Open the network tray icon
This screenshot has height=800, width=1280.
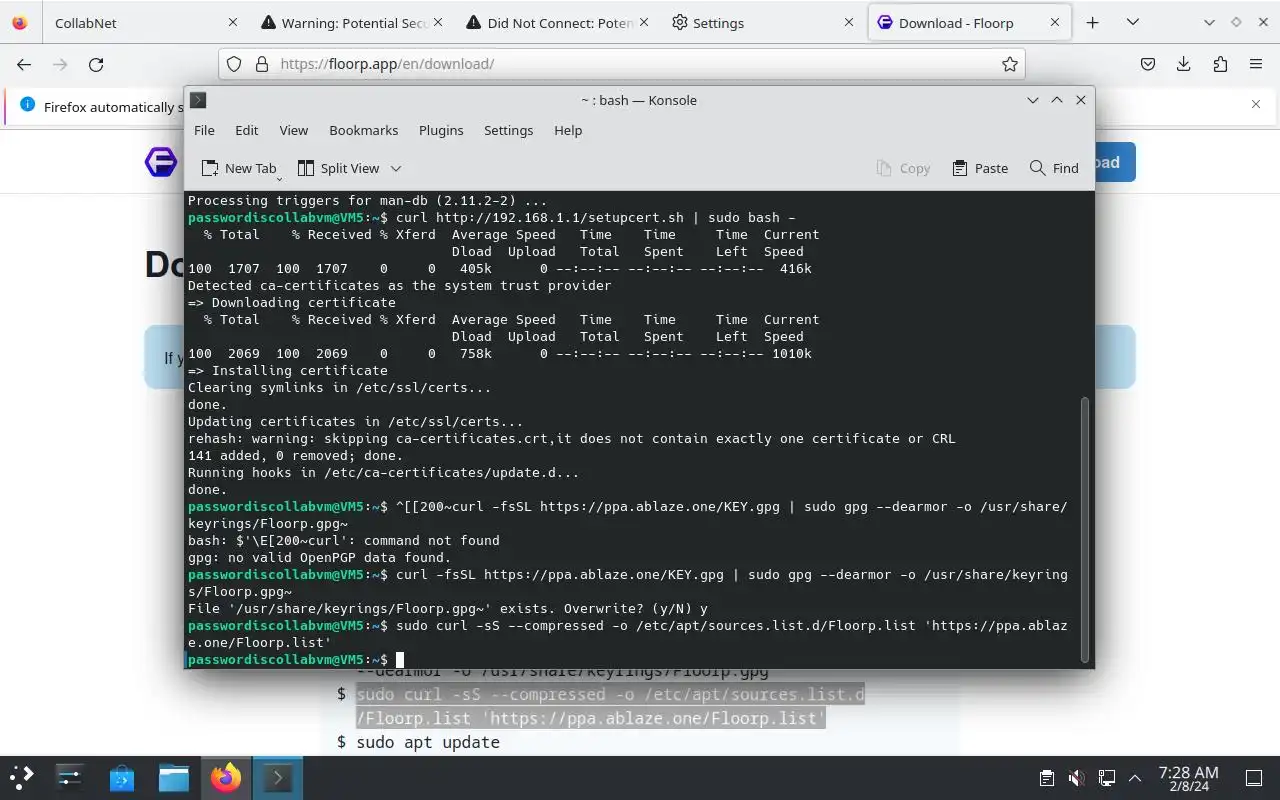1106,778
